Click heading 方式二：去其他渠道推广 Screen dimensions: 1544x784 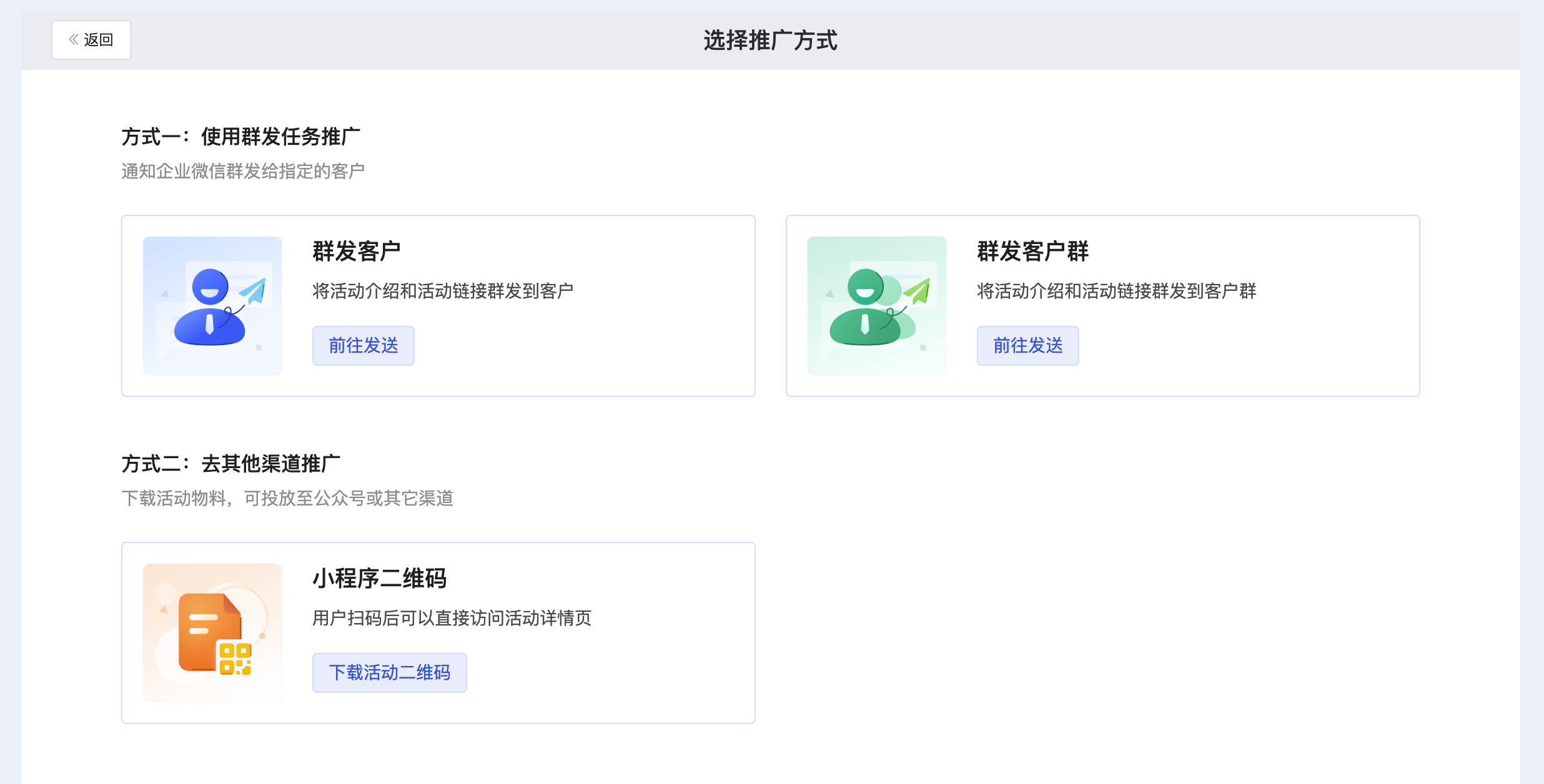click(x=231, y=464)
